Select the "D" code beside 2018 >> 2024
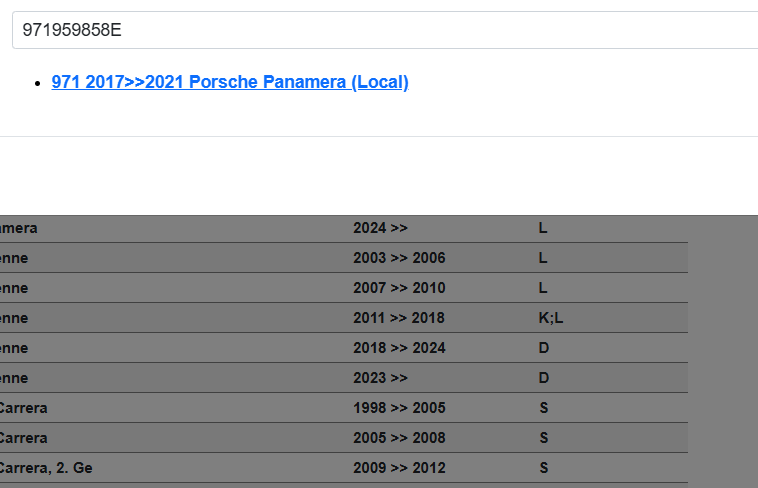 (544, 348)
